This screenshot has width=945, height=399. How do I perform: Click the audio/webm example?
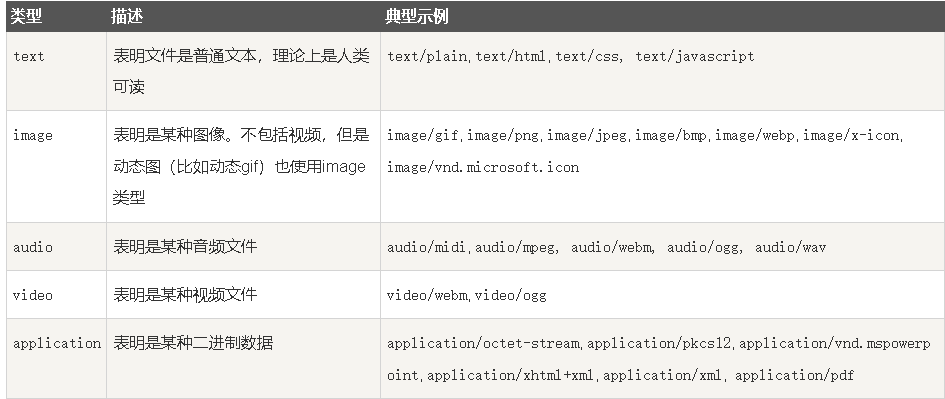coord(611,247)
